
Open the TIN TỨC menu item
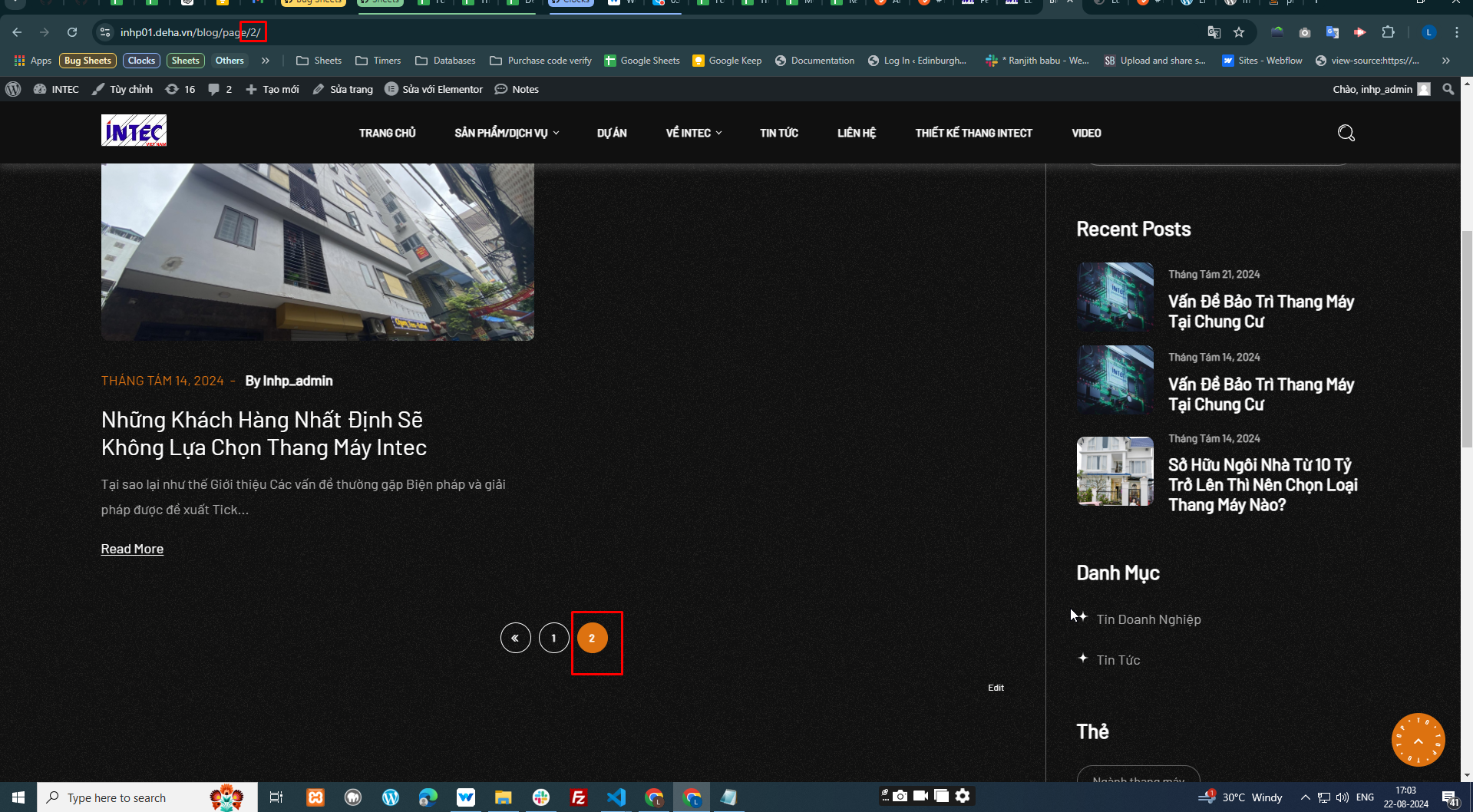coord(779,133)
